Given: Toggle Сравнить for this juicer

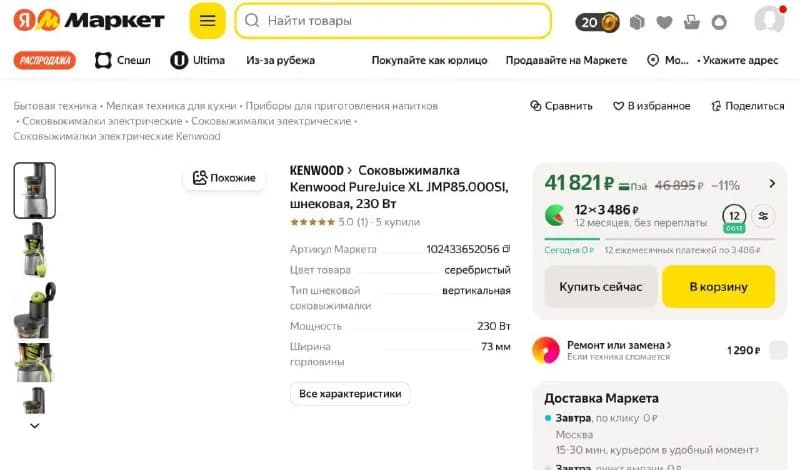Looking at the screenshot, I should pos(561,106).
